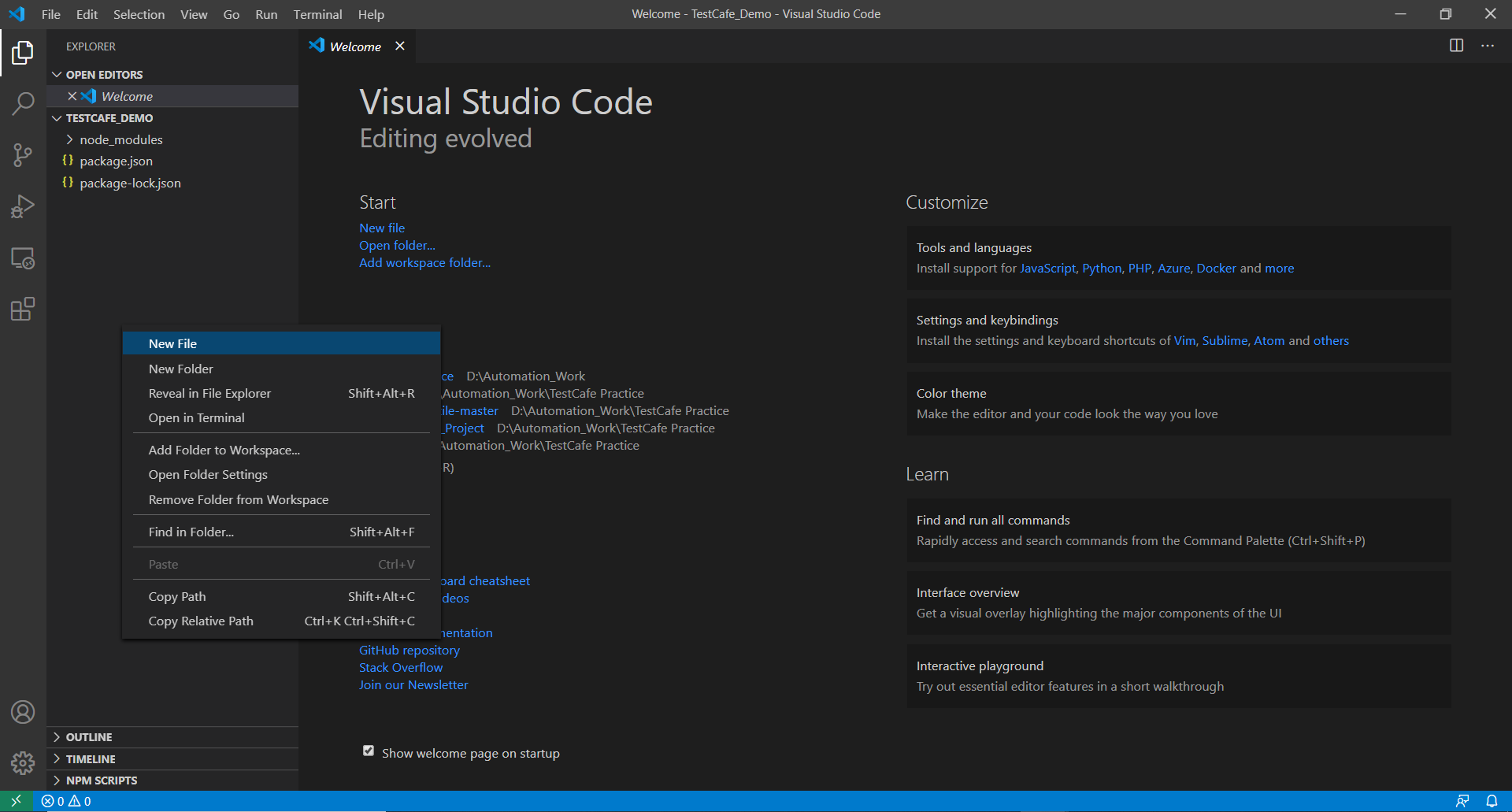Click the GitHub repository link
Screen dimensions: 1512x812
tap(409, 650)
